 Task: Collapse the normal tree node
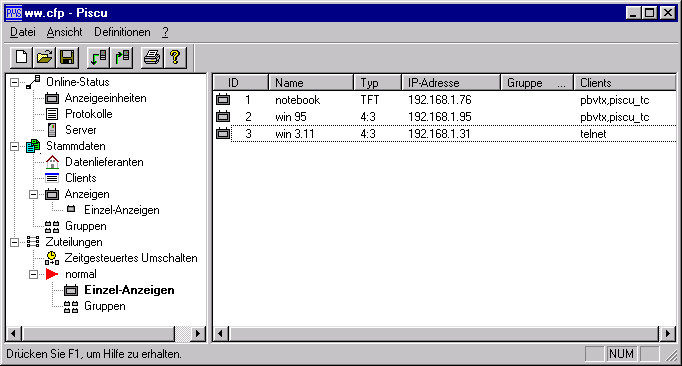tap(33, 274)
